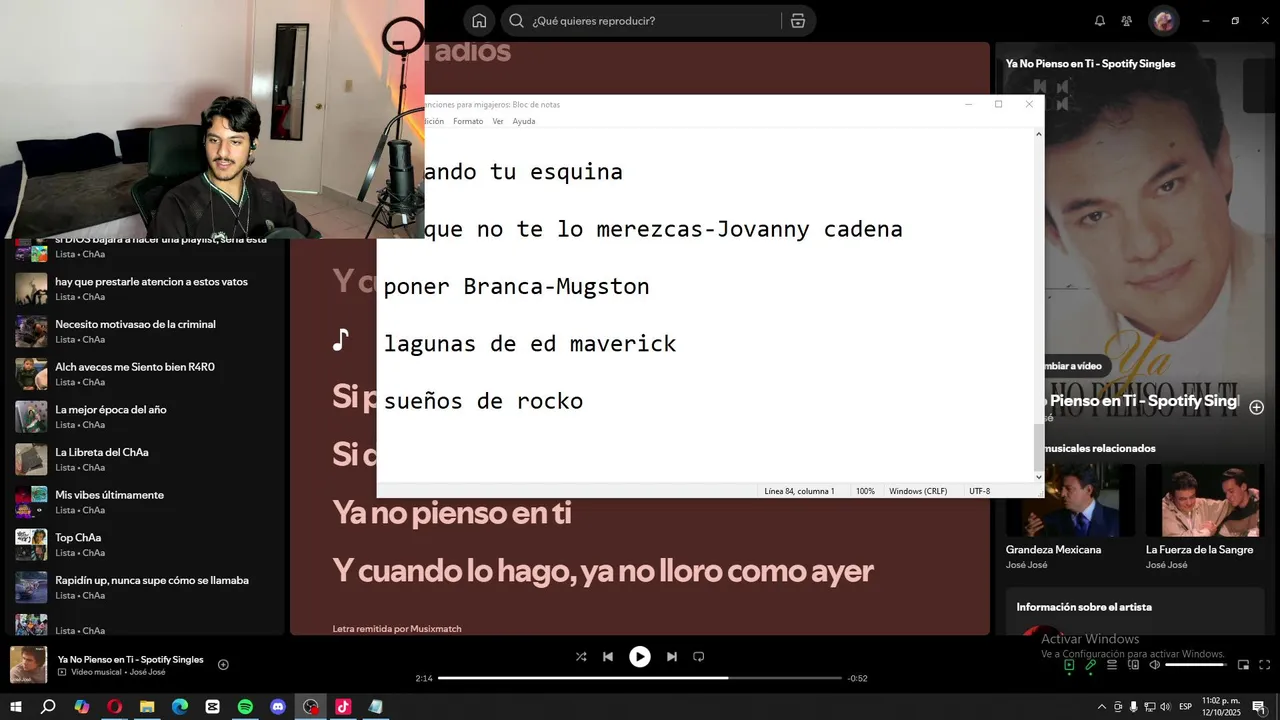Screen dimensions: 1280x720
Task: Toggle repeat mode
Action: (699, 657)
